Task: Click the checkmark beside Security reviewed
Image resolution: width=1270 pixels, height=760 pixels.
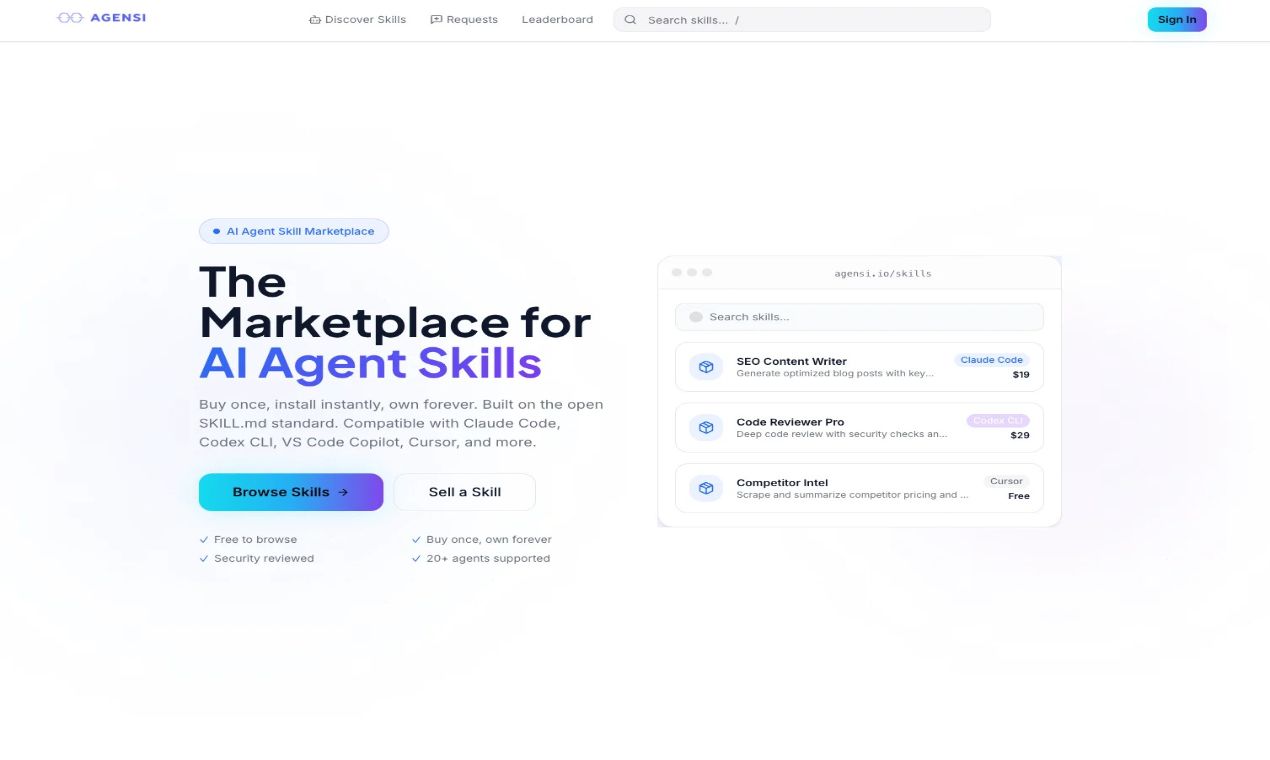Action: coord(204,558)
